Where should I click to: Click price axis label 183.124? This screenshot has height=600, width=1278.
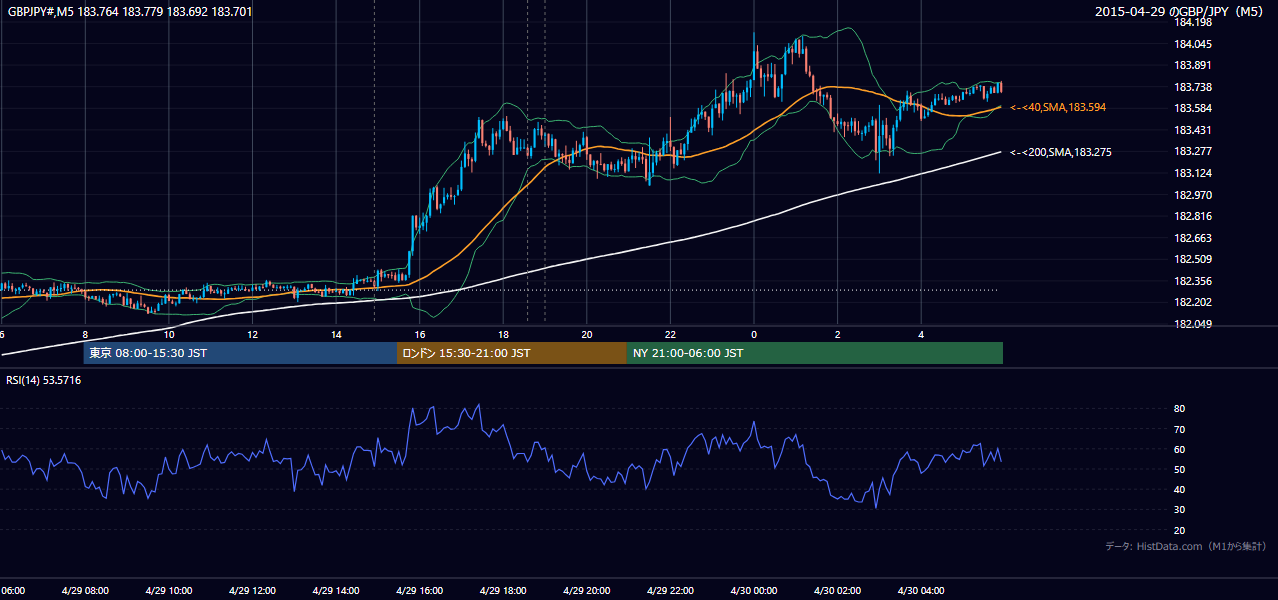click(1193, 173)
